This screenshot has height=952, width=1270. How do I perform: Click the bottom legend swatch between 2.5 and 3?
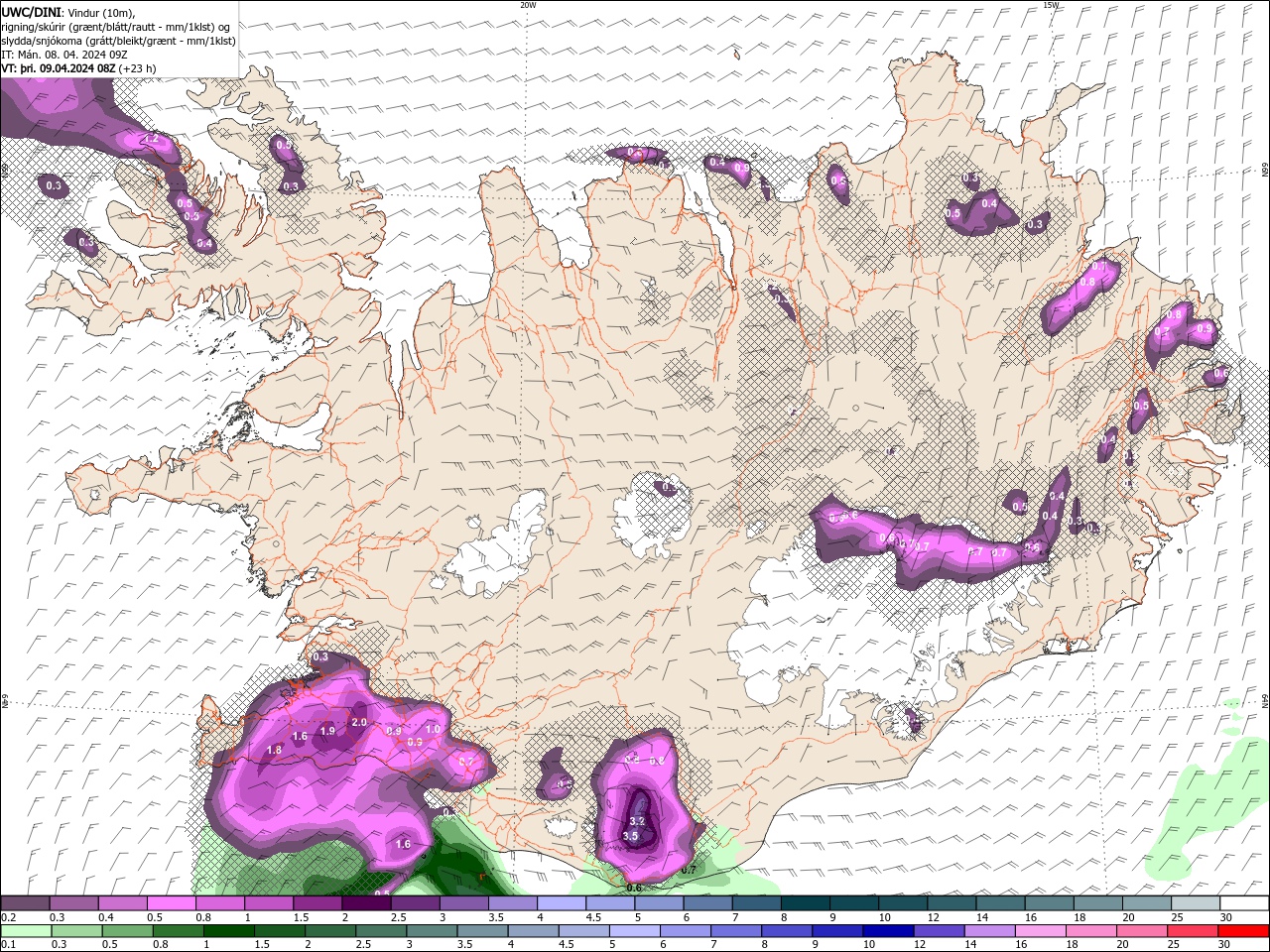pos(381,930)
